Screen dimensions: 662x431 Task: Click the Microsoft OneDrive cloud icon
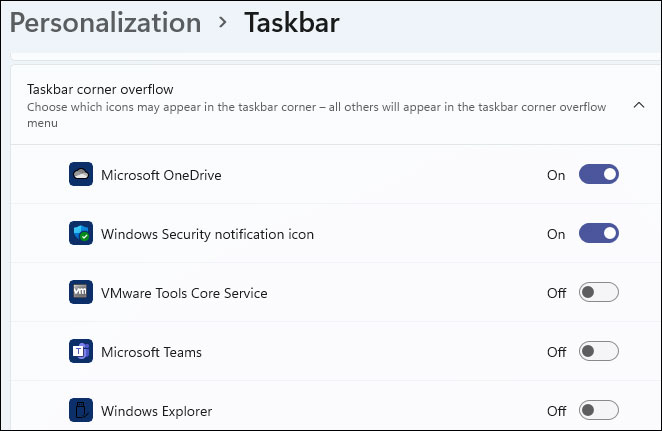(81, 175)
